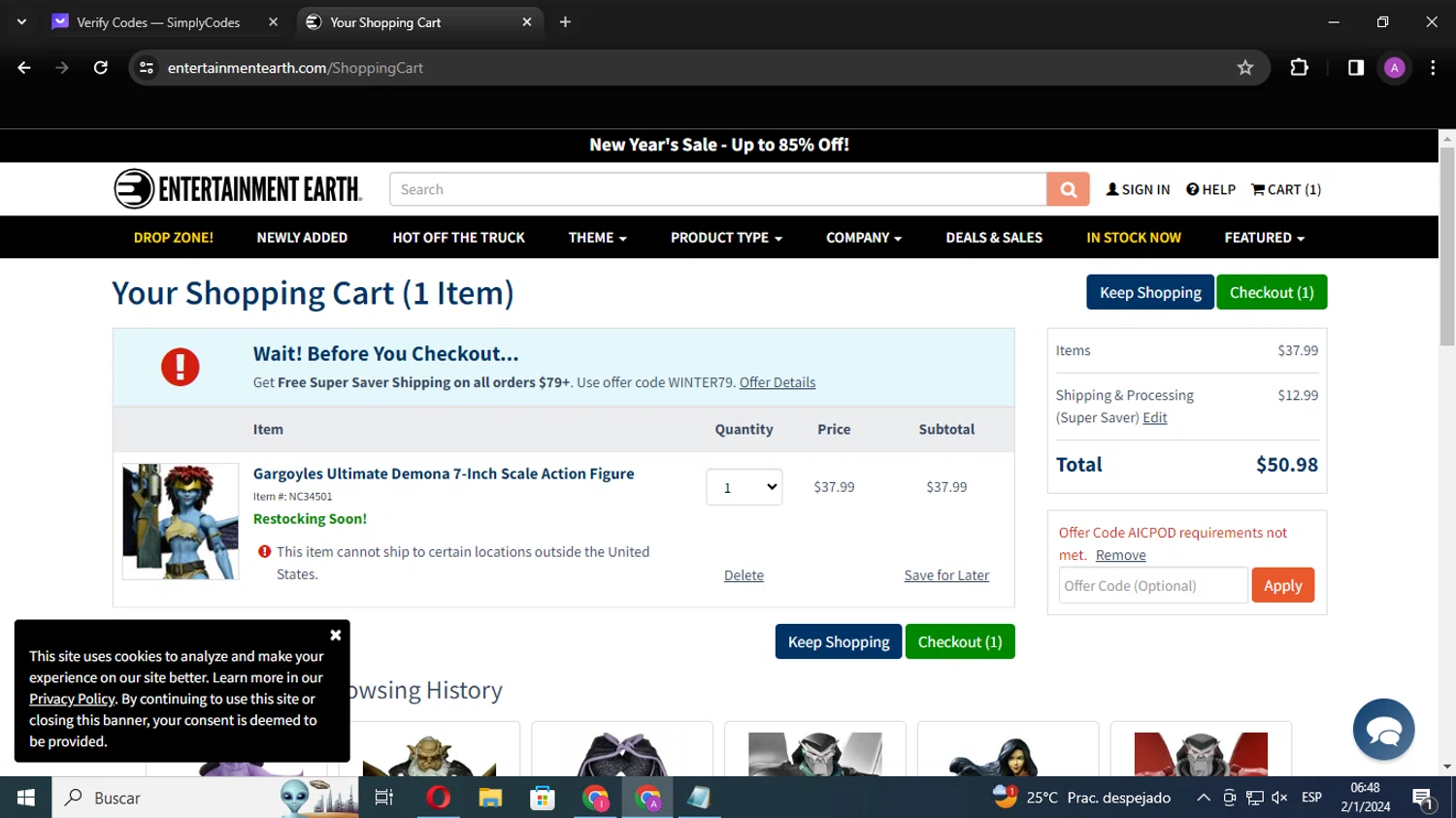Click the Demona action figure thumbnail

tap(181, 521)
